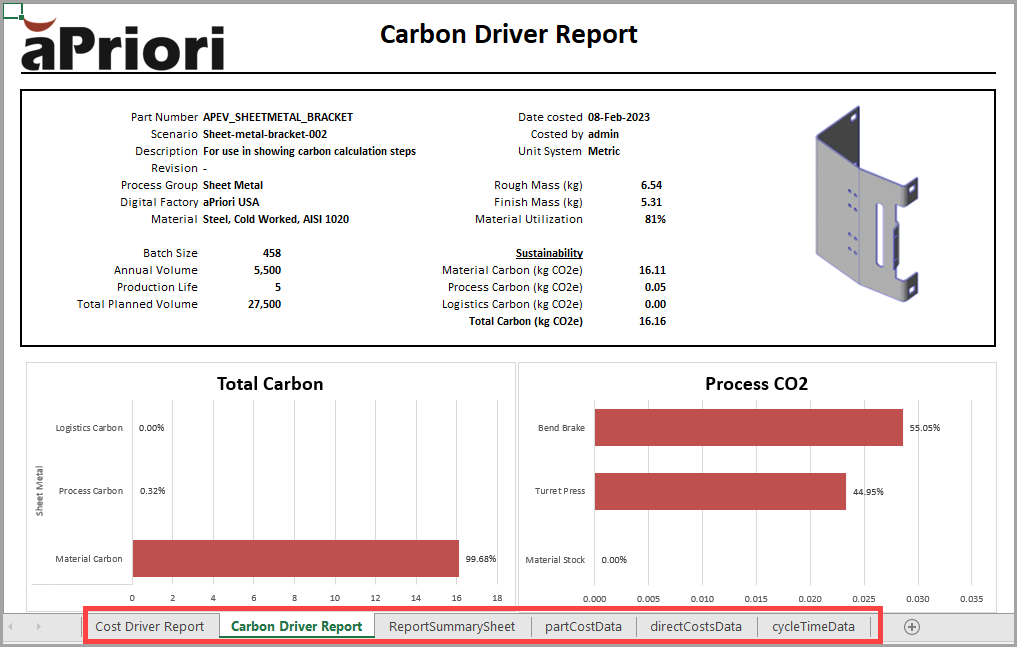The height and width of the screenshot is (647, 1017).
Task: Select the Carbon Driver Report sheet tab
Action: coord(296,626)
